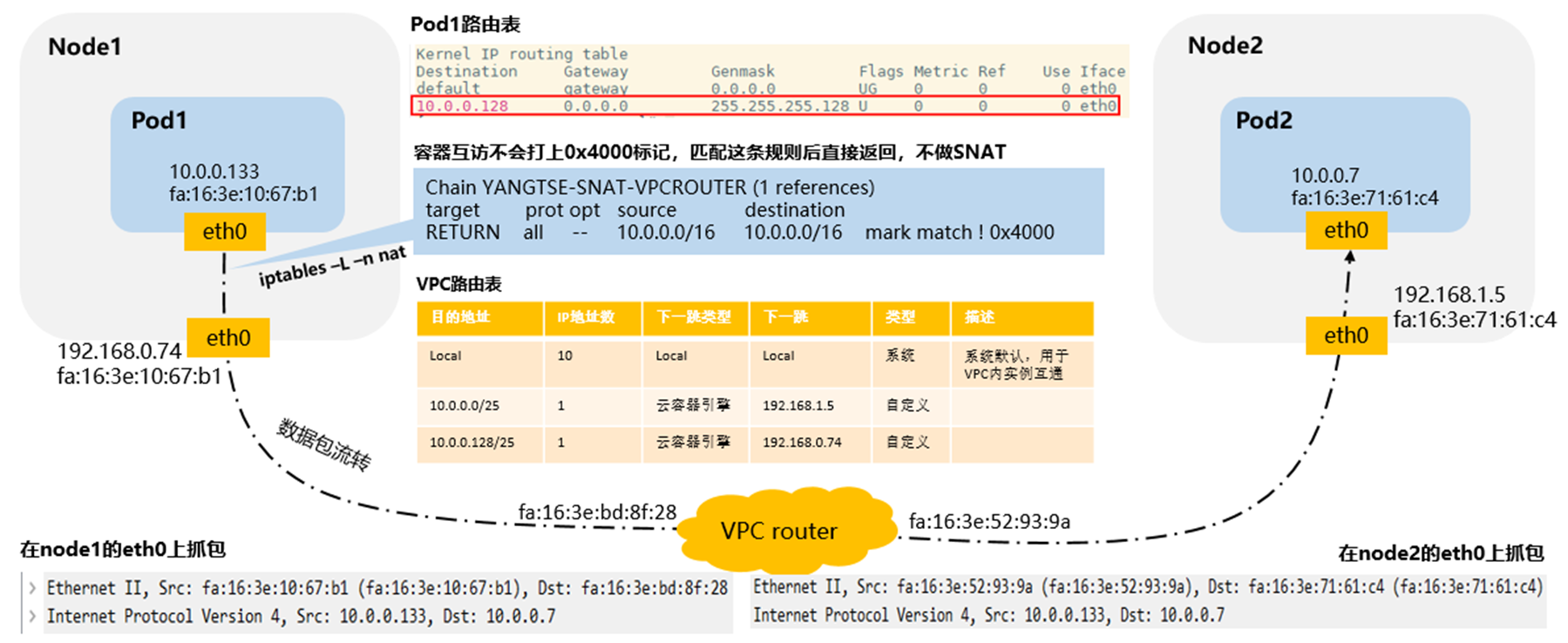Screen dimensions: 1568x643
Task: Click Pod2's IP address 10.0.0.7
Action: coord(1325,175)
